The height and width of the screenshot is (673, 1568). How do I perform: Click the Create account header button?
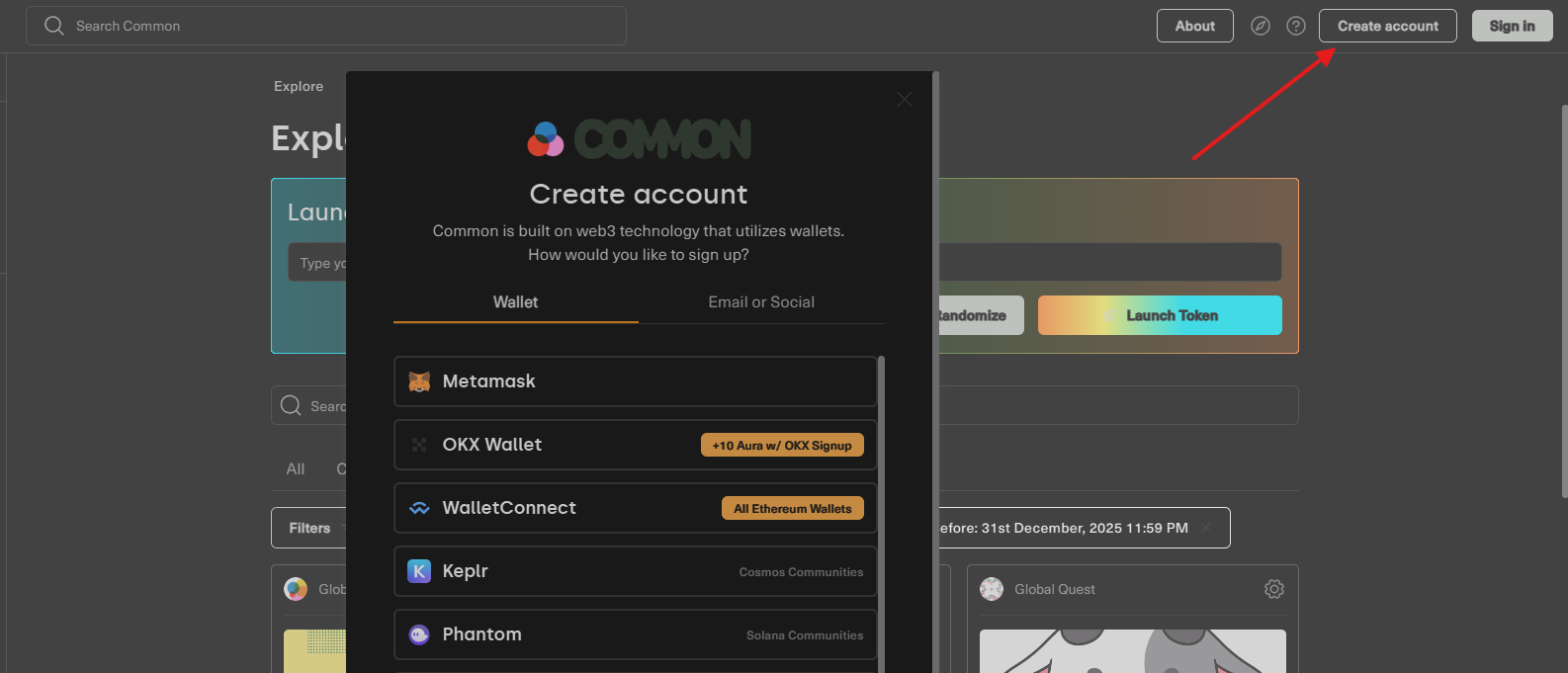click(x=1387, y=26)
